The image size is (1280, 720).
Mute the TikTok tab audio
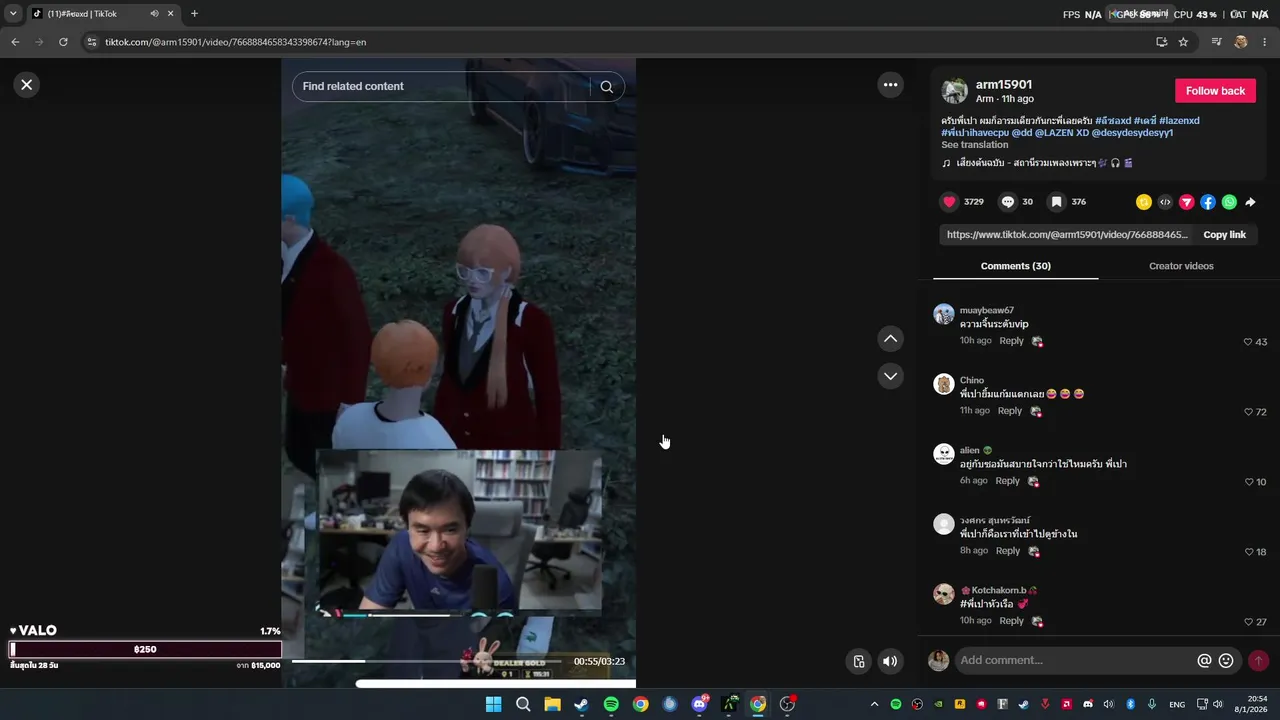click(155, 14)
